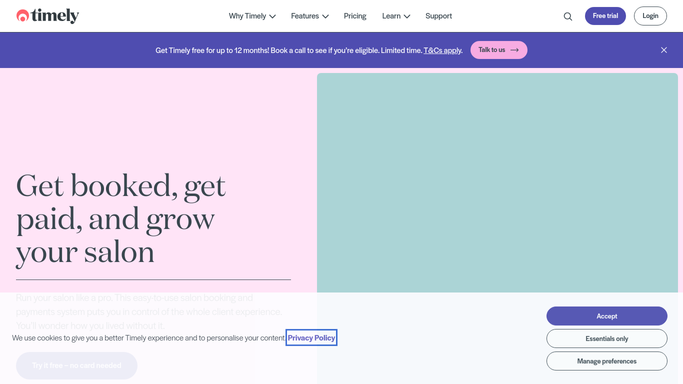
Task: Open the search icon in header
Action: [568, 17]
